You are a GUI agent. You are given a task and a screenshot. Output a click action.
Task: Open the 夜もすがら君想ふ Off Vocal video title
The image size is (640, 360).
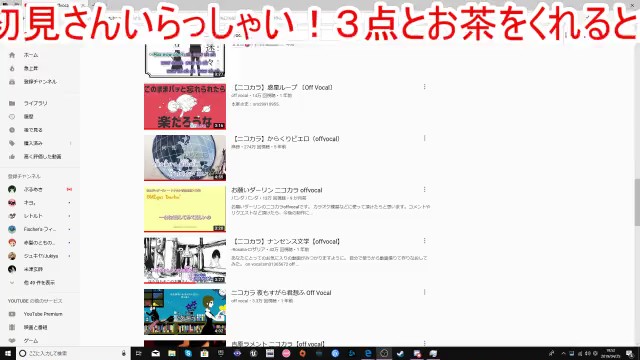pyautogui.click(x=281, y=293)
